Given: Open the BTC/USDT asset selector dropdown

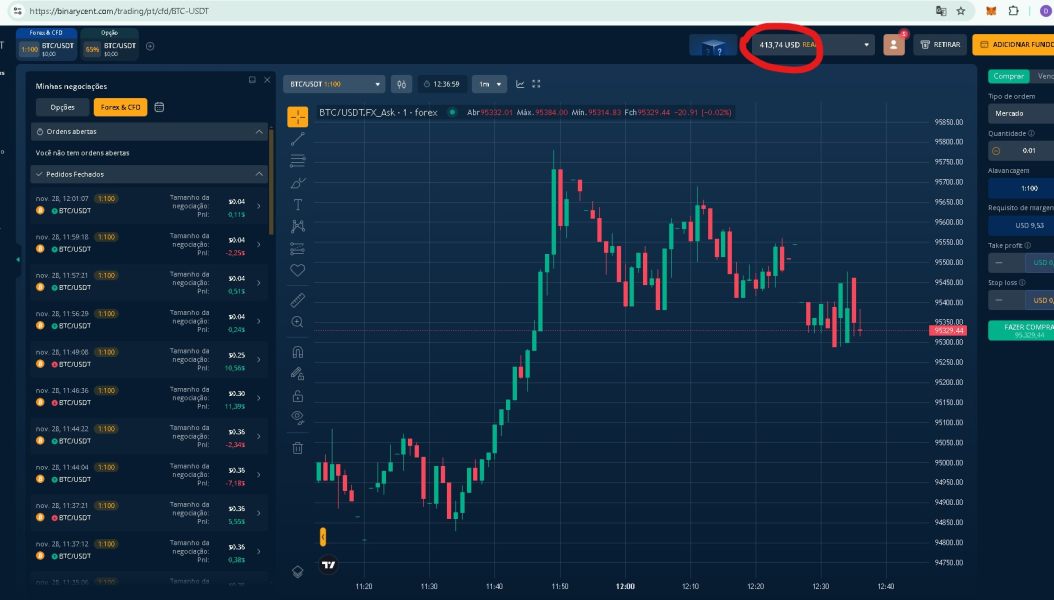Looking at the screenshot, I should coord(334,84).
